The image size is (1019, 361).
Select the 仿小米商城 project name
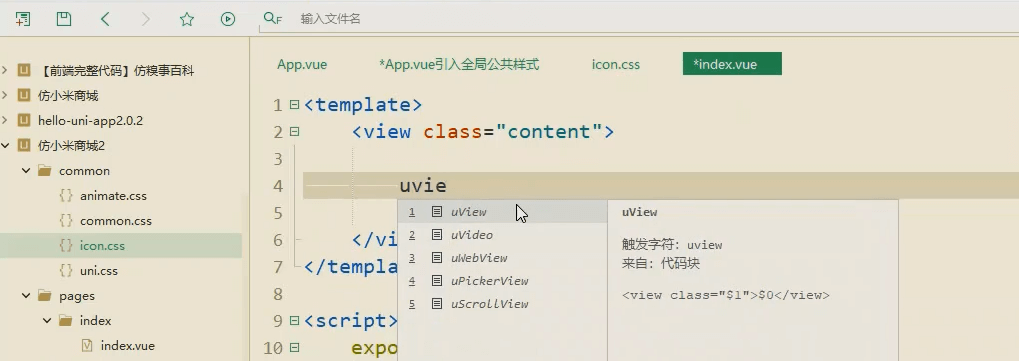[68, 96]
